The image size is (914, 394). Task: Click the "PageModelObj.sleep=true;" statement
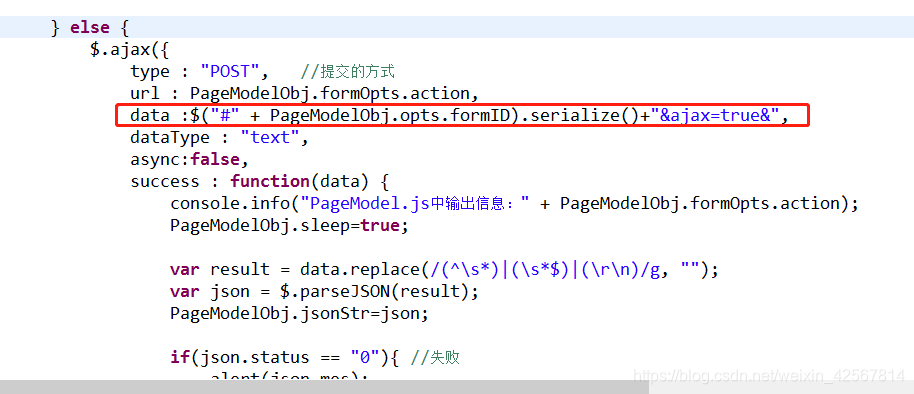[x=290, y=225]
